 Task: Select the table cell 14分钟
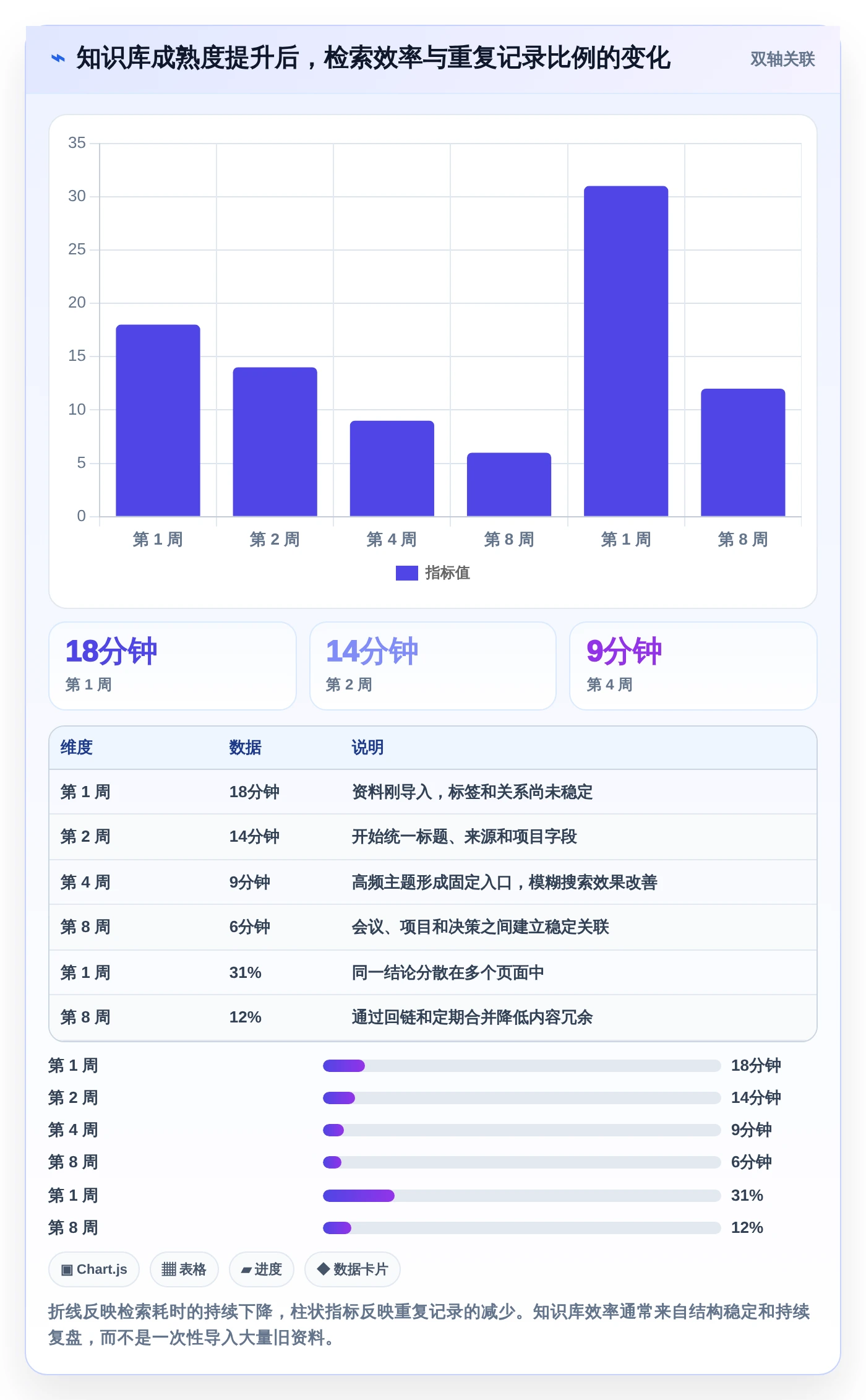pos(254,837)
